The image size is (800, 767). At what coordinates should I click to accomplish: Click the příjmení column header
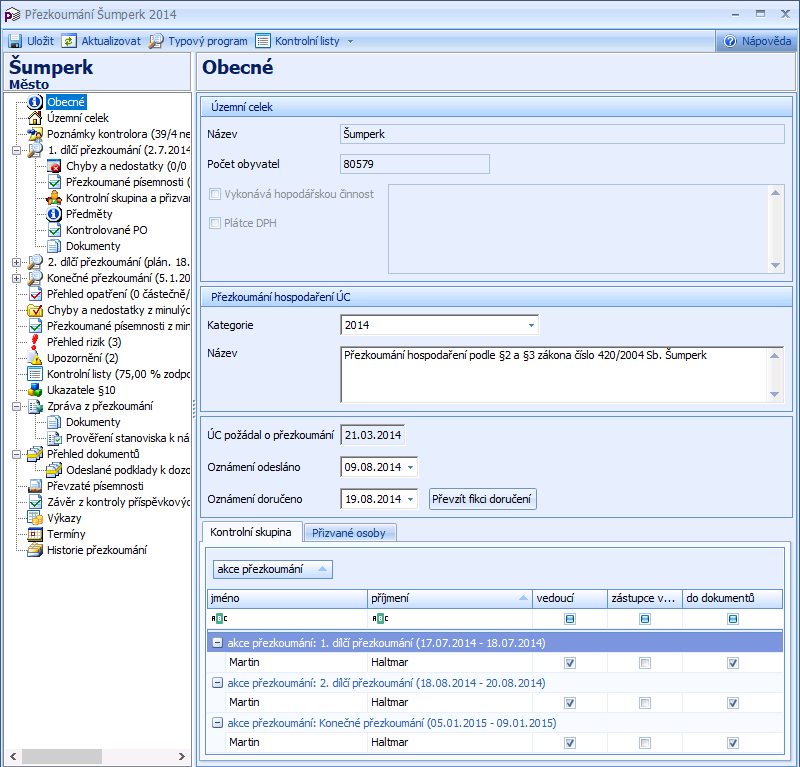point(449,598)
